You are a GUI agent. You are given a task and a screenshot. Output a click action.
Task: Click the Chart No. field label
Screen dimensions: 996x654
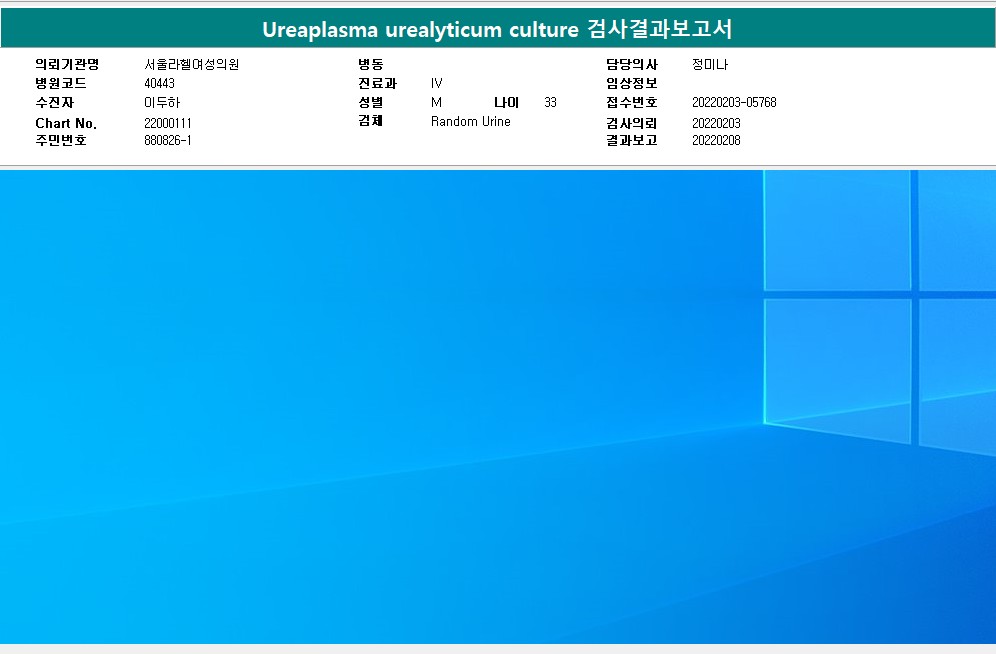click(66, 123)
